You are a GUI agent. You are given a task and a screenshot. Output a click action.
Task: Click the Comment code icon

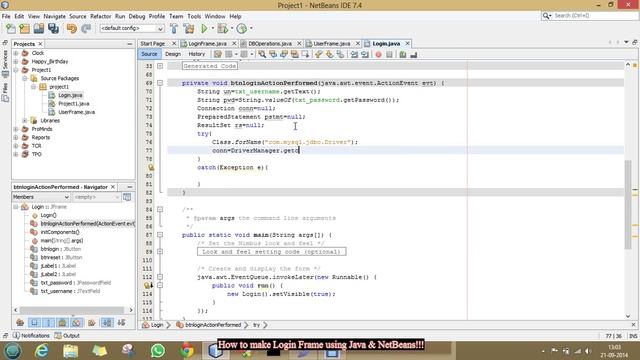tap(403, 54)
